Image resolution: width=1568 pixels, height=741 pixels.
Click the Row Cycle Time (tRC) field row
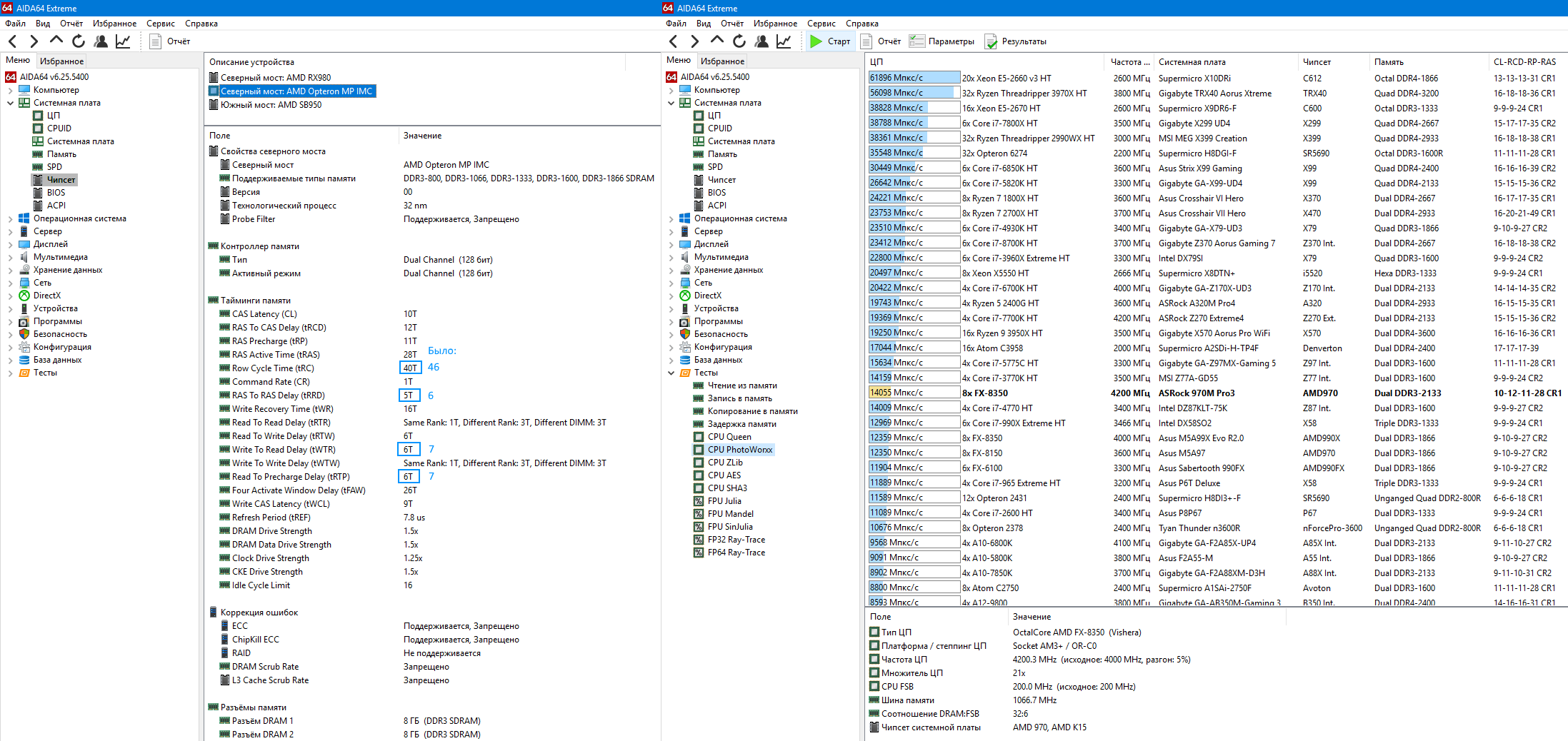(x=432, y=368)
